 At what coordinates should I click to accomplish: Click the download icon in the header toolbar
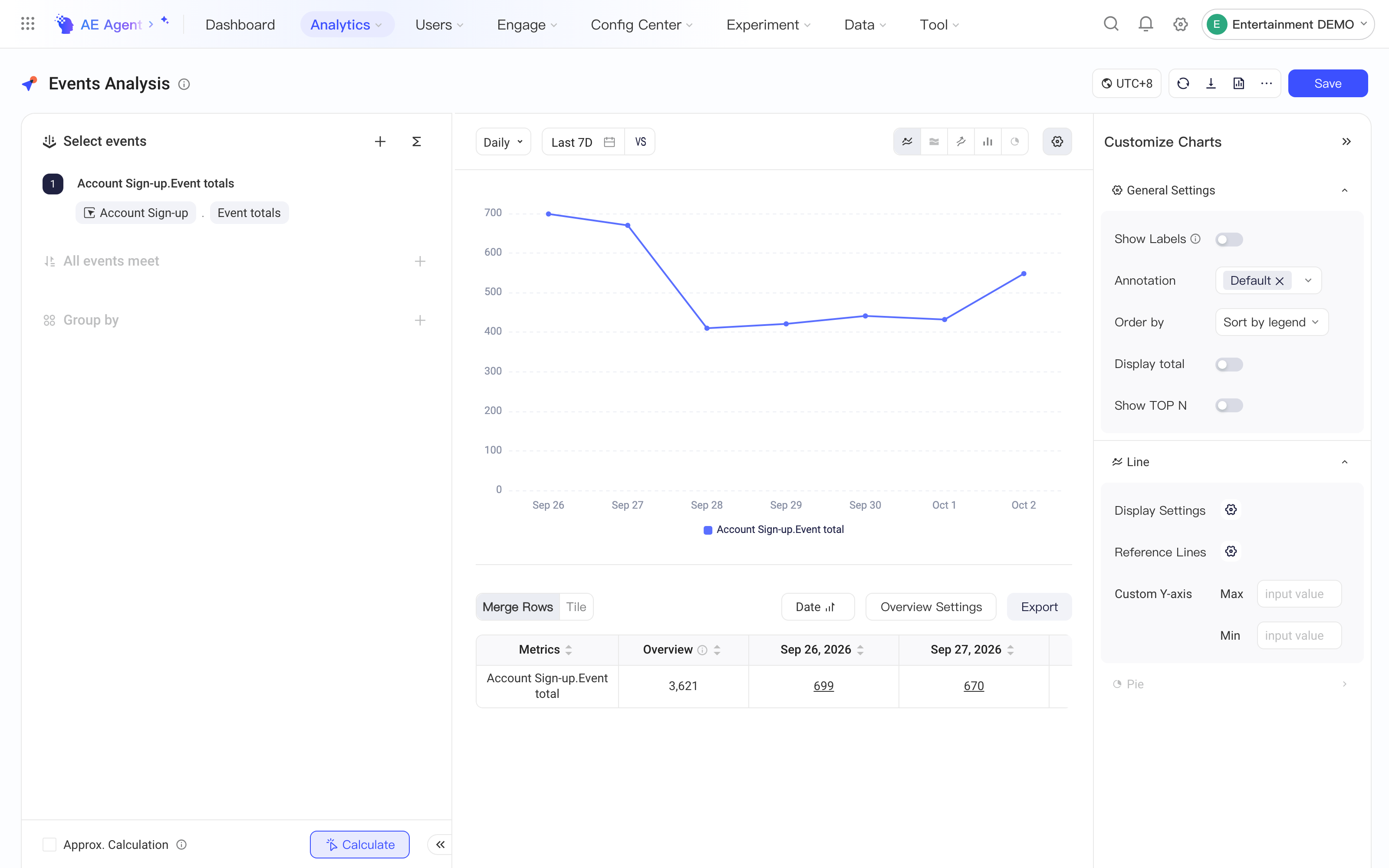tap(1211, 84)
